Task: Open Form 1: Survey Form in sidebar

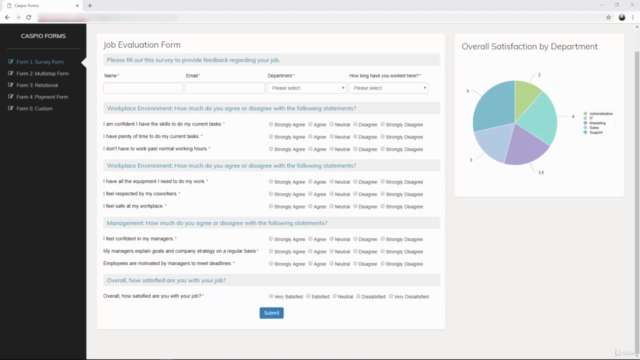Action: click(x=40, y=62)
